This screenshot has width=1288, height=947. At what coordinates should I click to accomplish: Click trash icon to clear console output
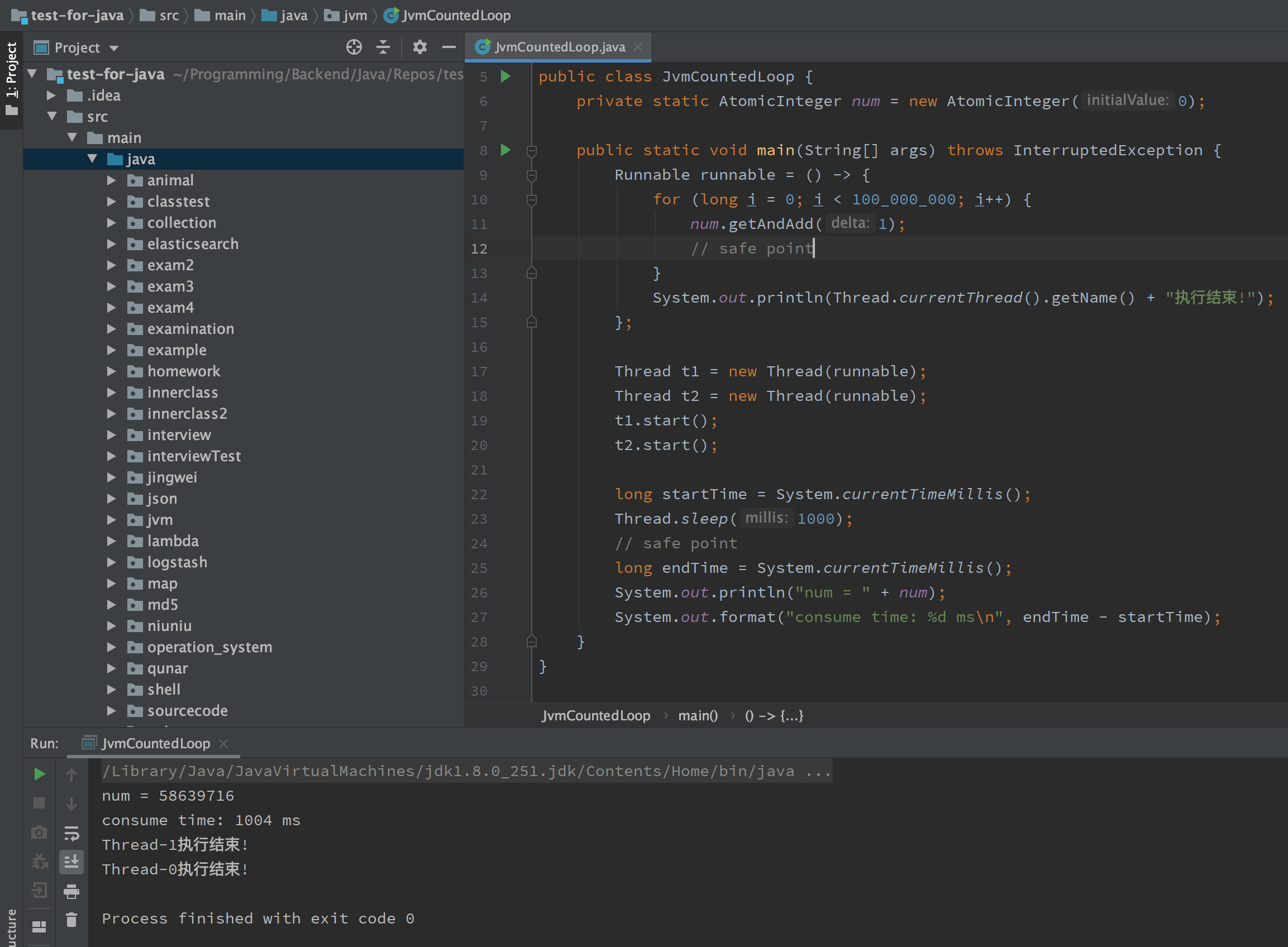[71, 920]
